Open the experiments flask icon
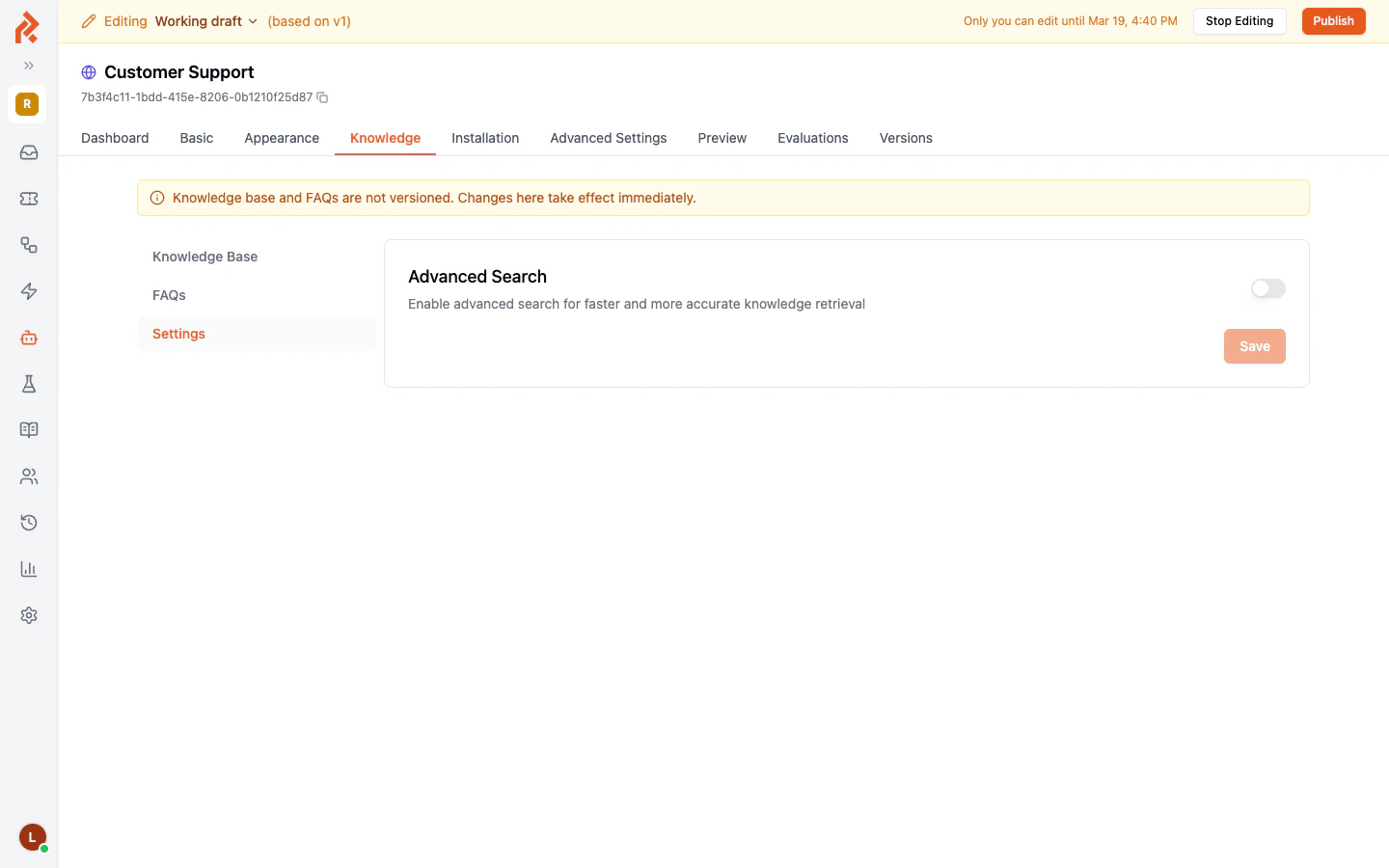This screenshot has height=868, width=1389. pyautogui.click(x=28, y=383)
